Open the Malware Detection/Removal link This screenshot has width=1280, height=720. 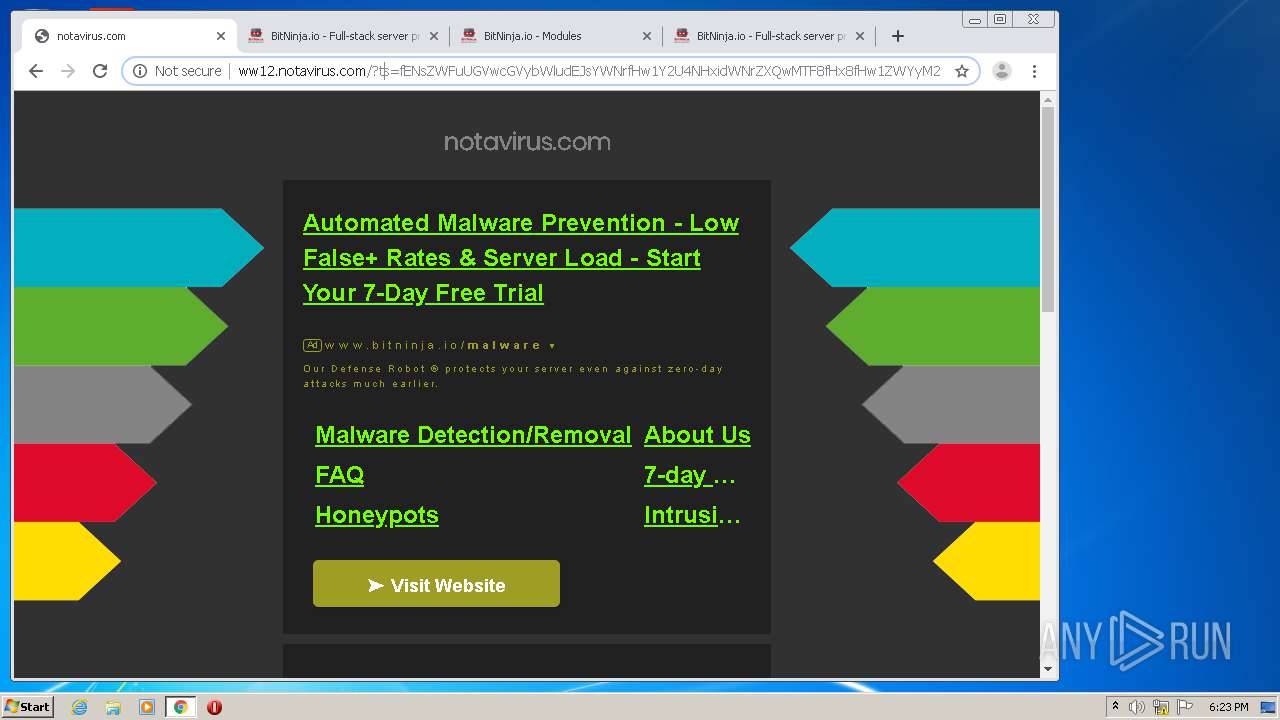(x=473, y=435)
